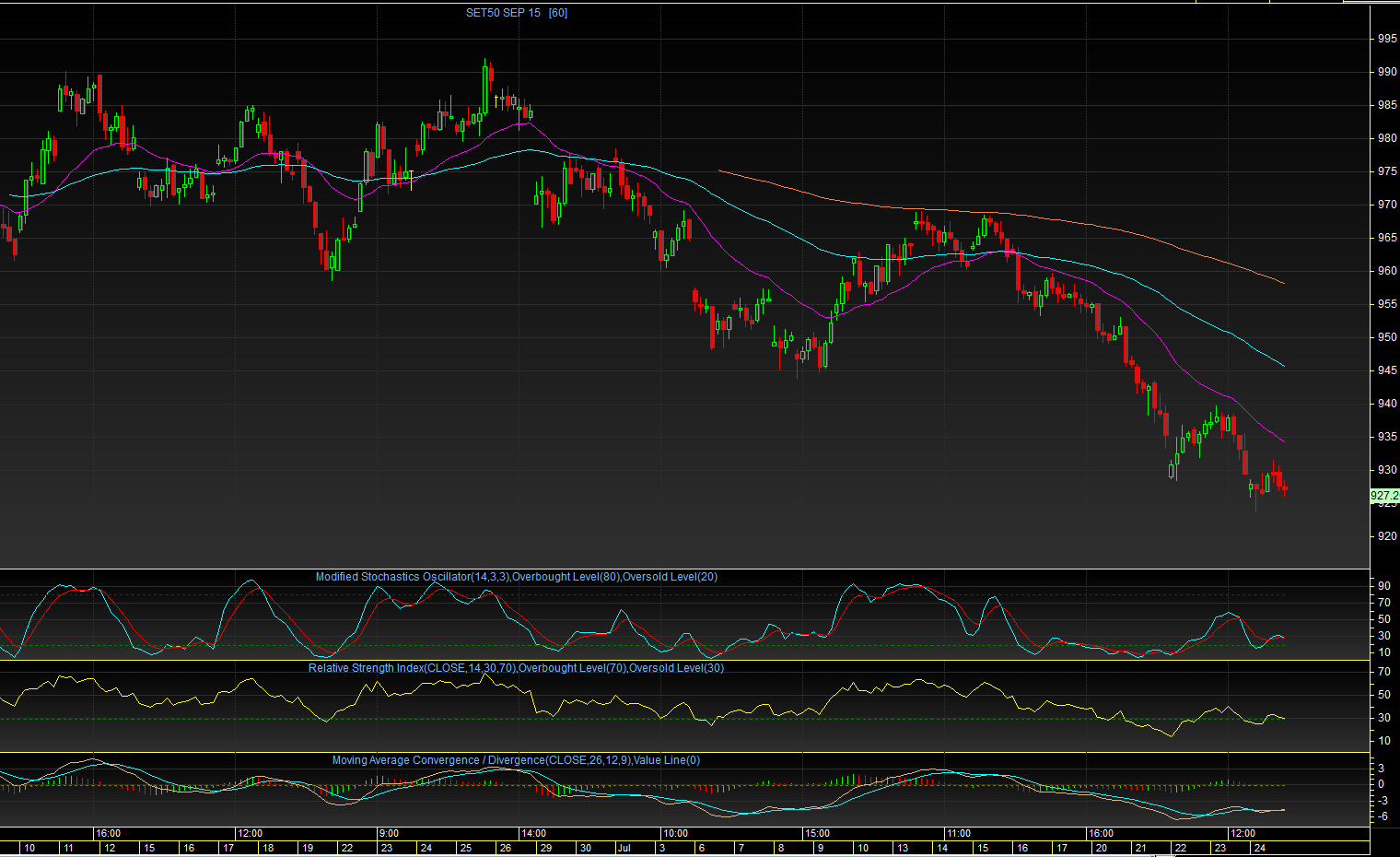Click the 11:00 time label

tap(959, 833)
